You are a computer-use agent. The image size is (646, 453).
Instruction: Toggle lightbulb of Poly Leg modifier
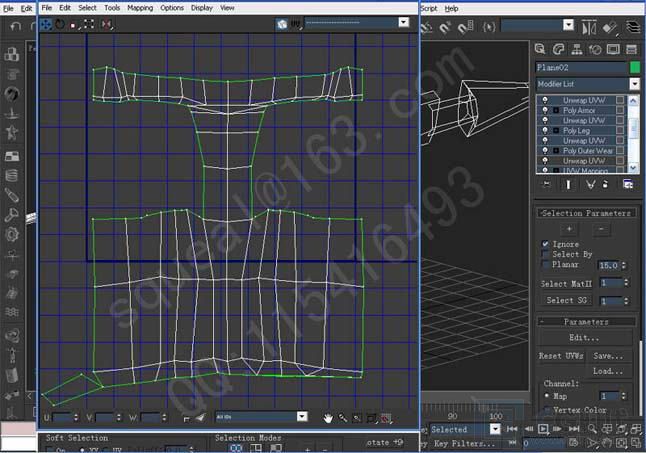(x=545, y=130)
